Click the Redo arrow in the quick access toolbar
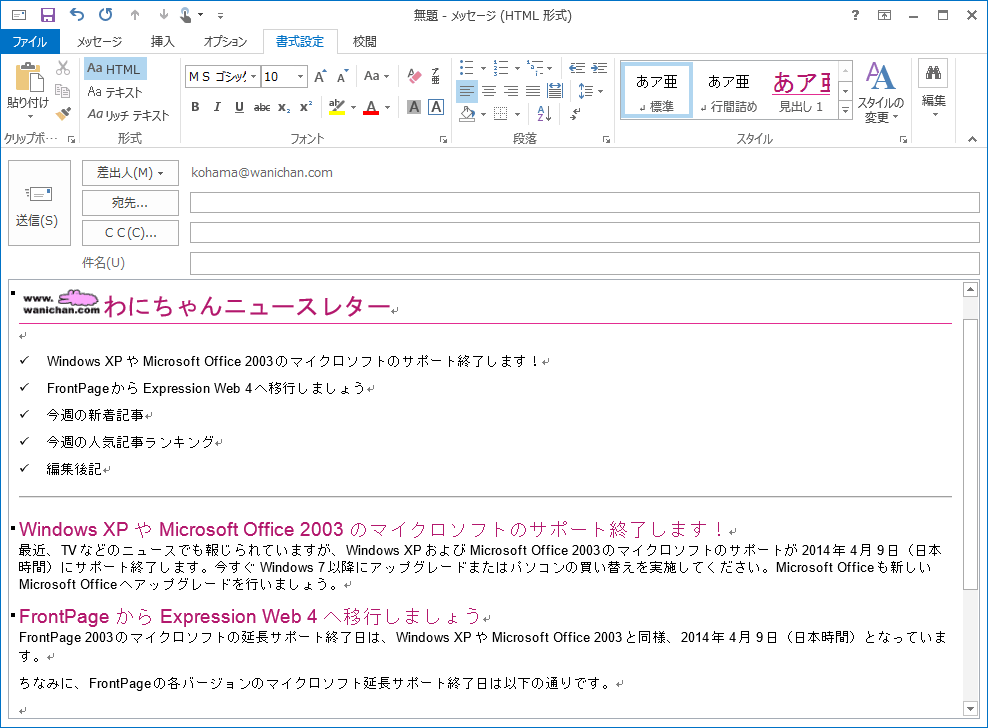Viewport: 988px width, 728px height. (106, 15)
